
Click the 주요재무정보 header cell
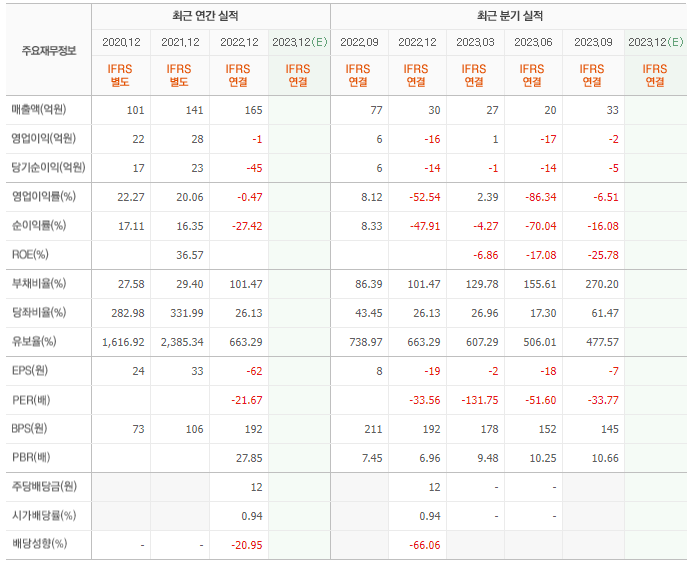pos(49,50)
